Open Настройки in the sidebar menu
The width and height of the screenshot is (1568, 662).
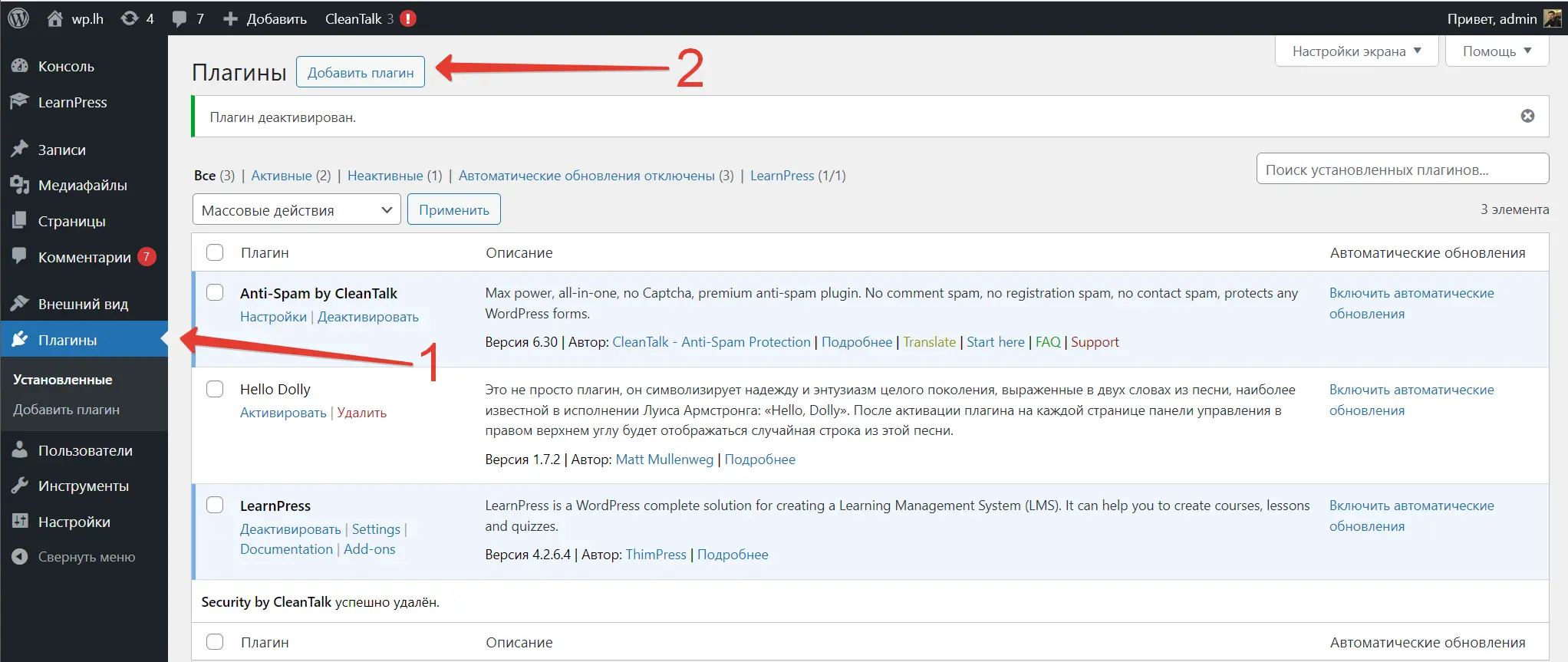coord(74,522)
